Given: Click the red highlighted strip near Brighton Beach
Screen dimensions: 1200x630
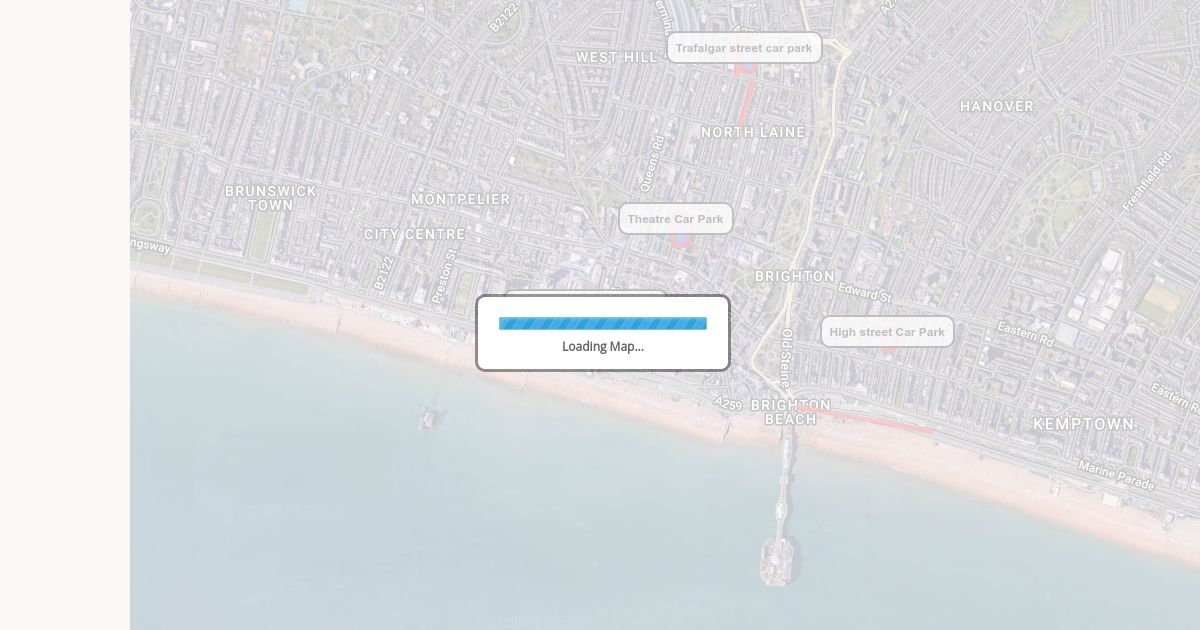Looking at the screenshot, I should [x=880, y=422].
